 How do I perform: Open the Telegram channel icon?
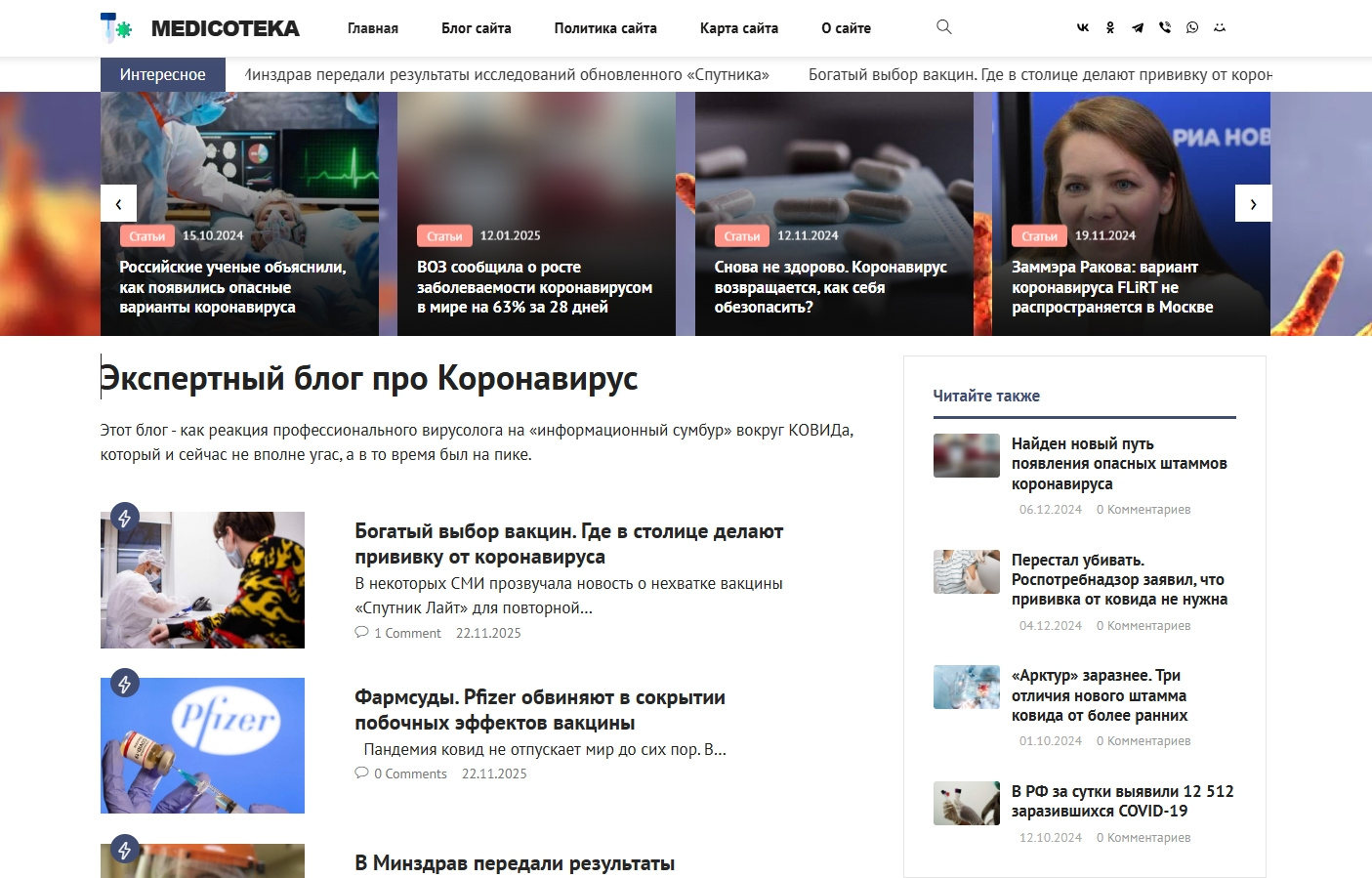[x=1138, y=28]
